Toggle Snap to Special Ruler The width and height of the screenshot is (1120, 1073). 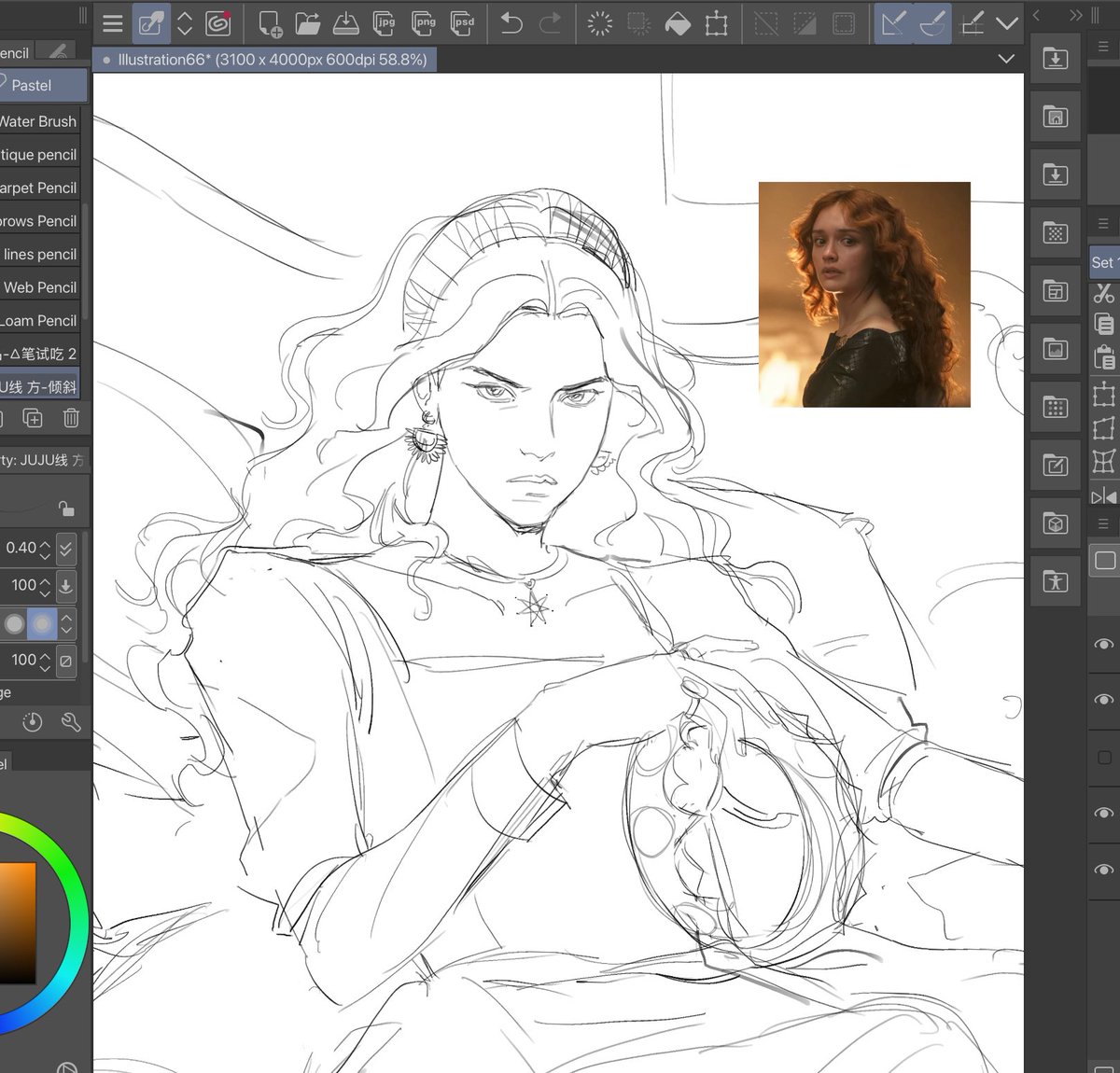coord(932,24)
